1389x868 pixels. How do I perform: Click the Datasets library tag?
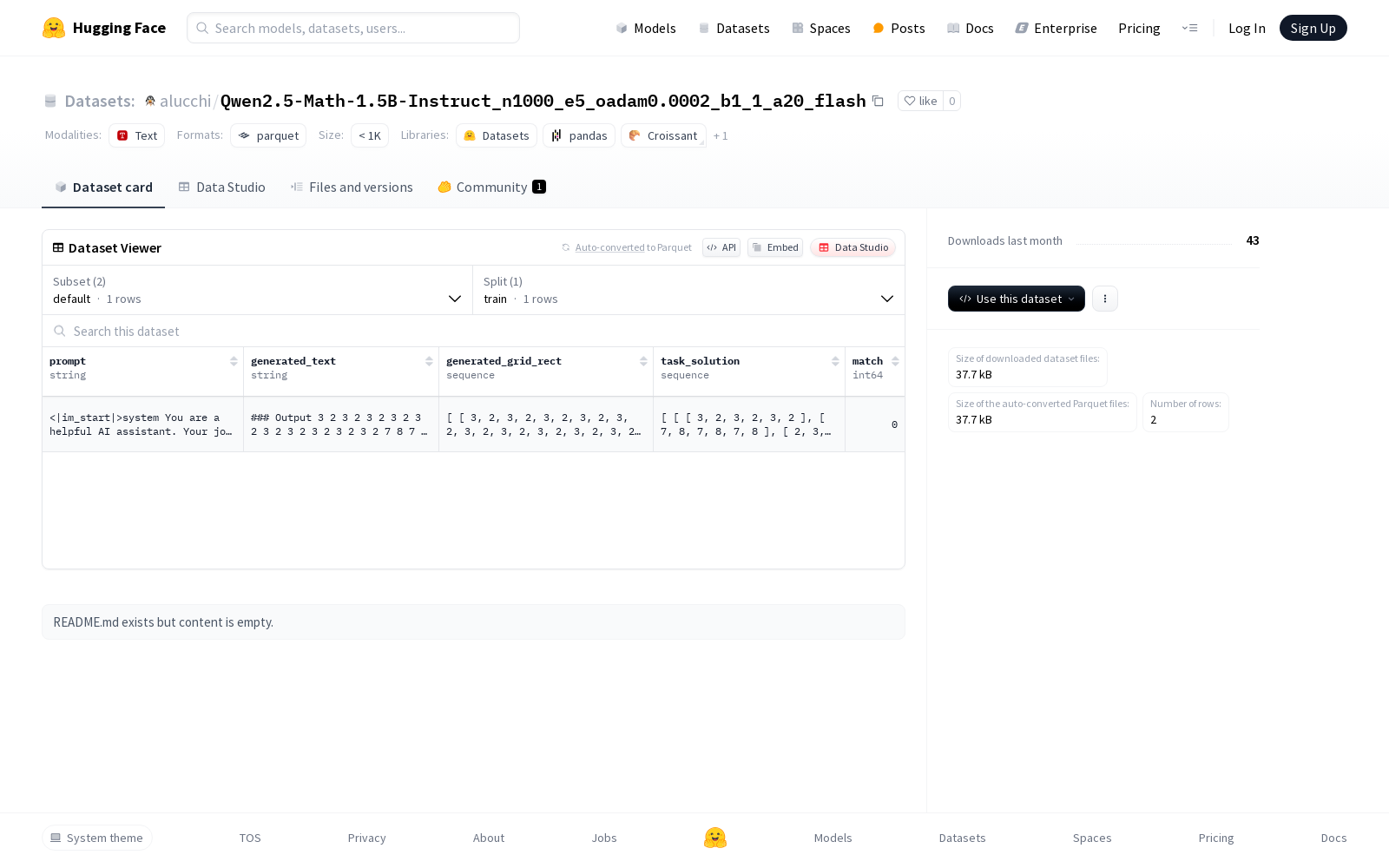[497, 135]
